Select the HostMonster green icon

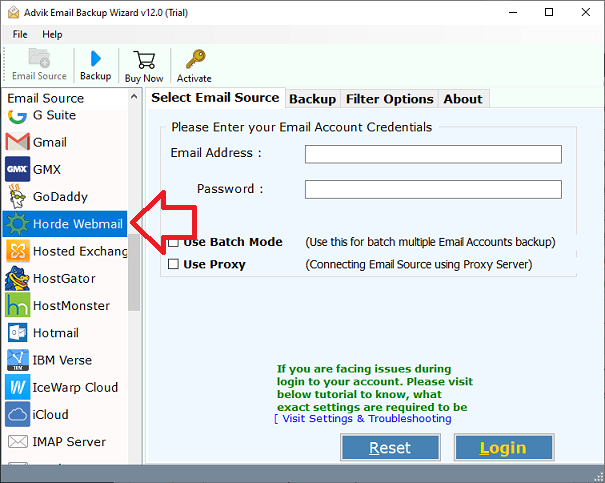click(17, 305)
